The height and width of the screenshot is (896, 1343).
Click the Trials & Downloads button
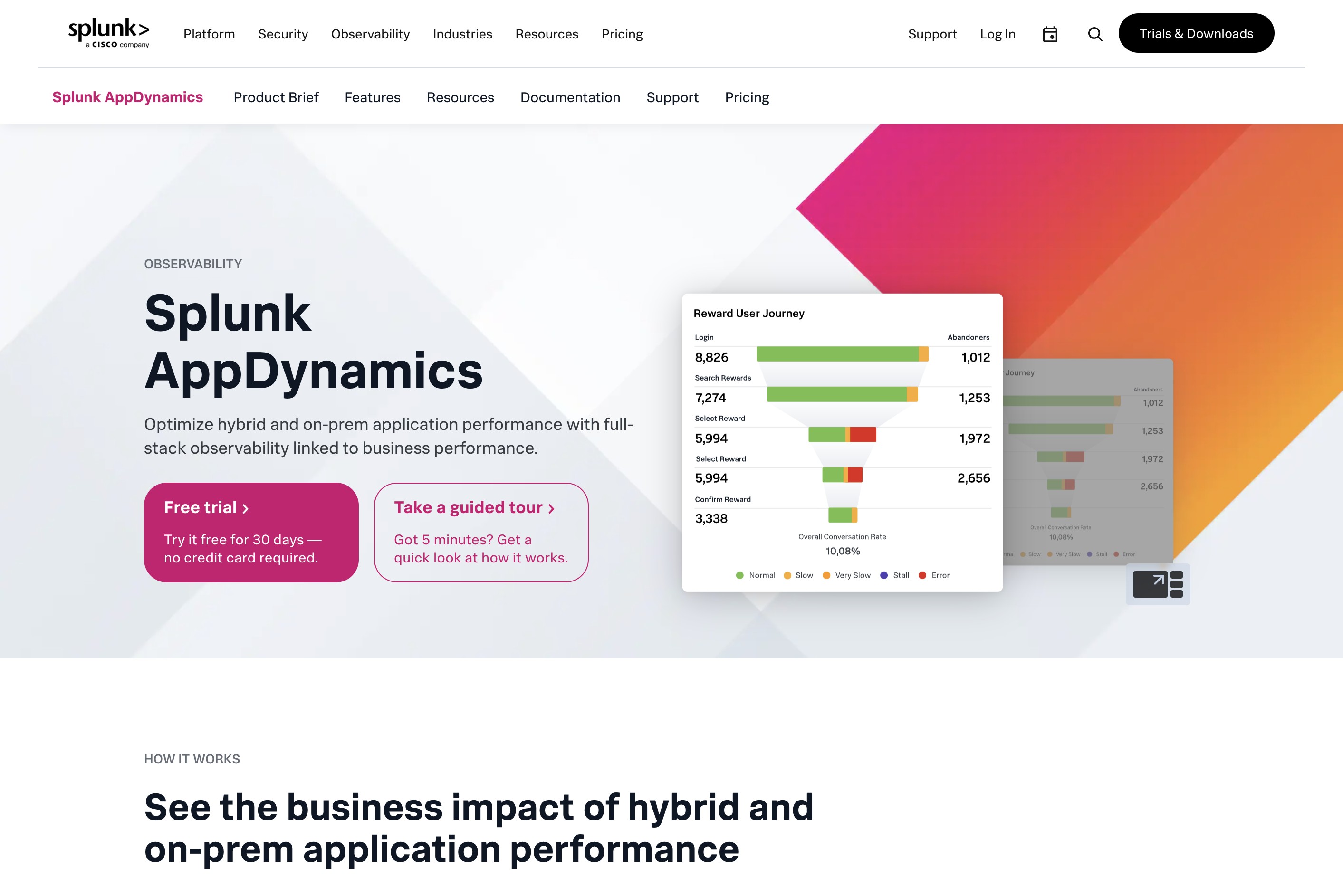pyautogui.click(x=1196, y=33)
